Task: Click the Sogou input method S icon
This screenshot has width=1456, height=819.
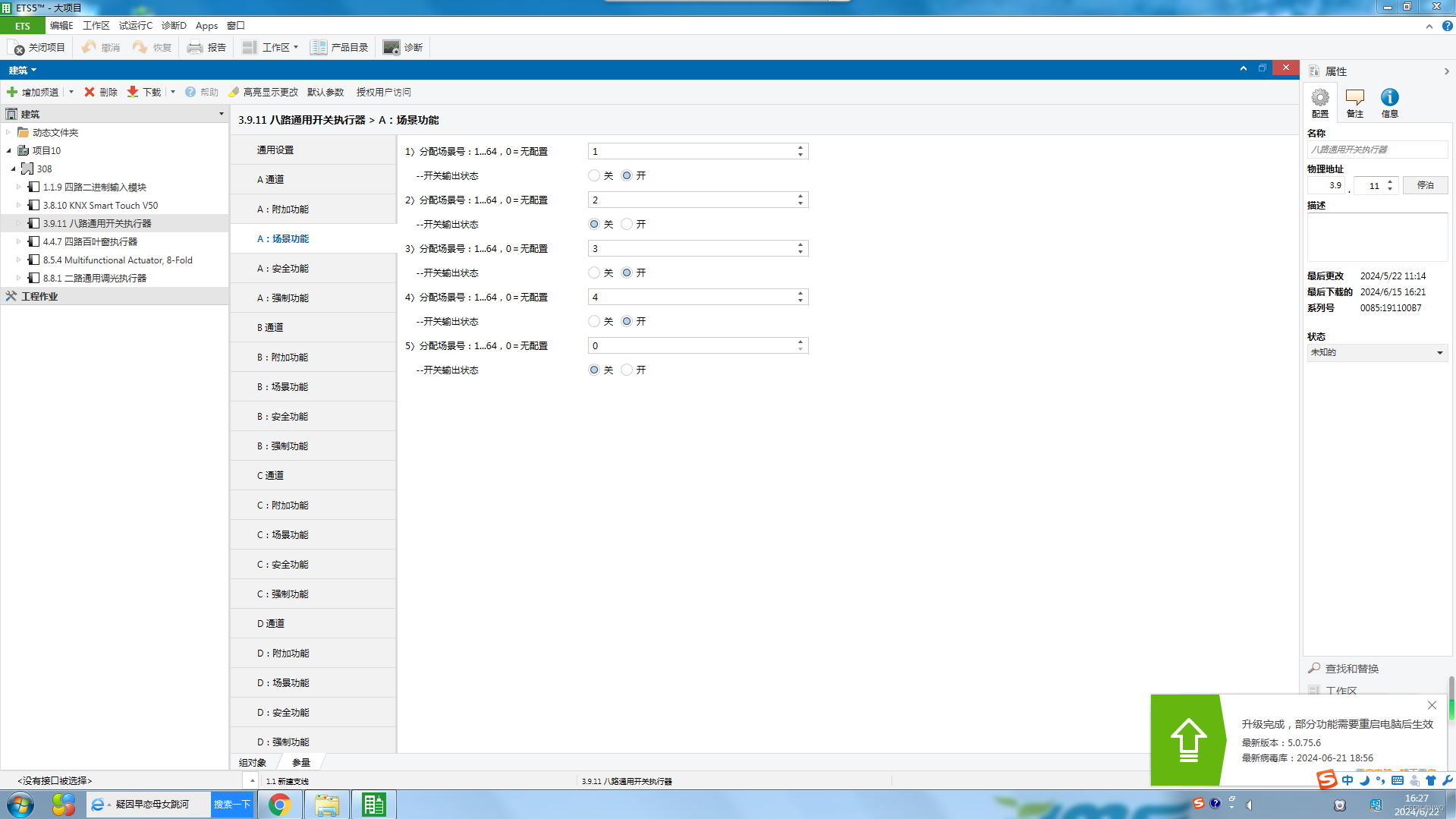Action: point(1327,779)
